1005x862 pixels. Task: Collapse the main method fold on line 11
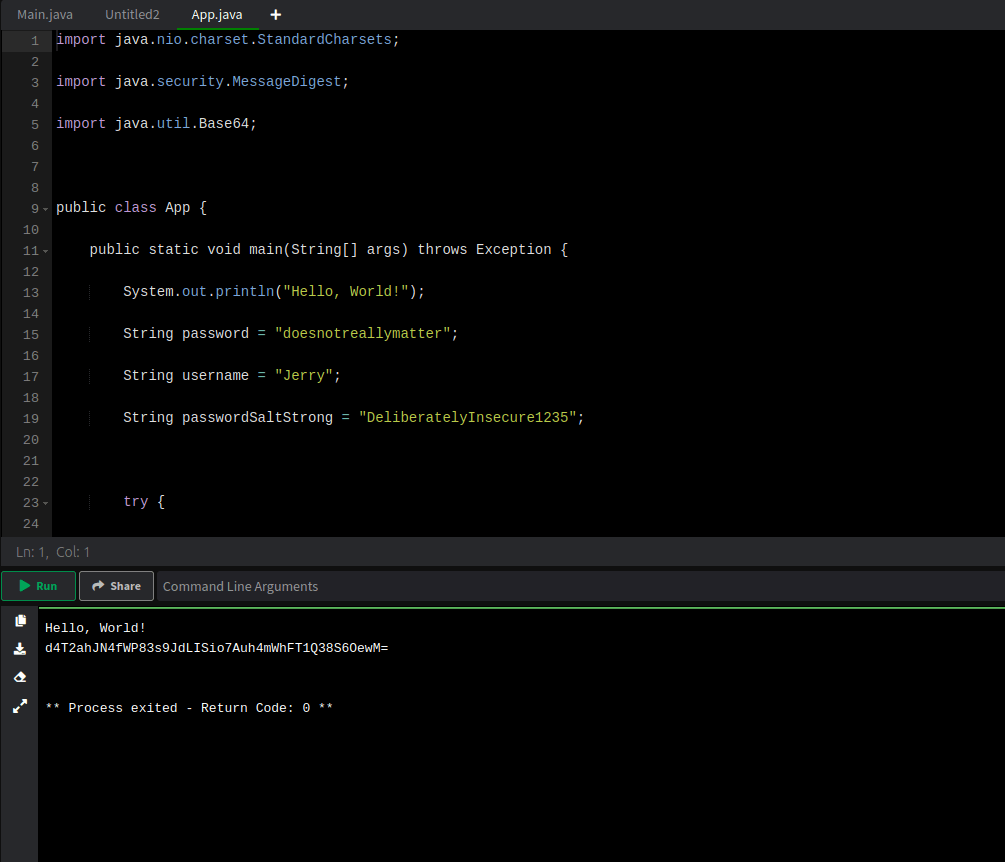pyautogui.click(x=46, y=251)
